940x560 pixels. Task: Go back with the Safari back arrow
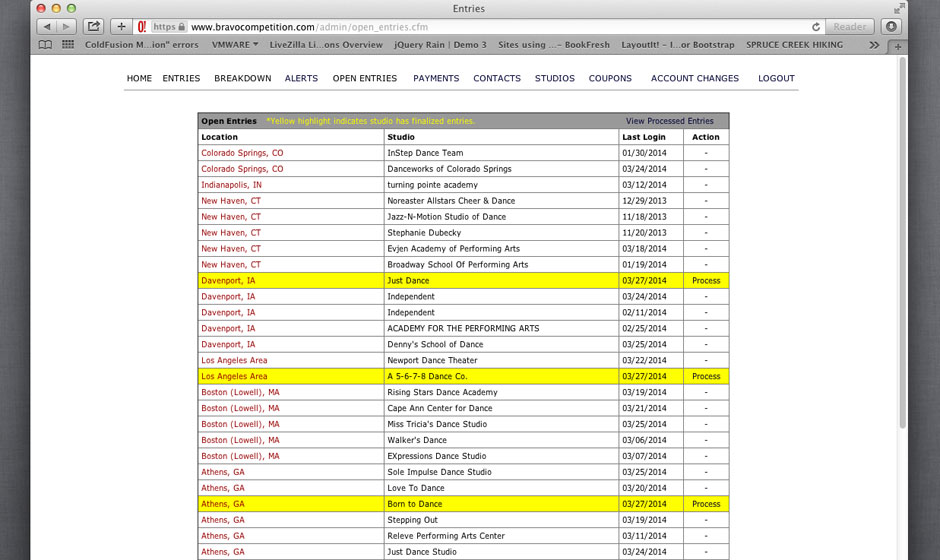(x=47, y=26)
